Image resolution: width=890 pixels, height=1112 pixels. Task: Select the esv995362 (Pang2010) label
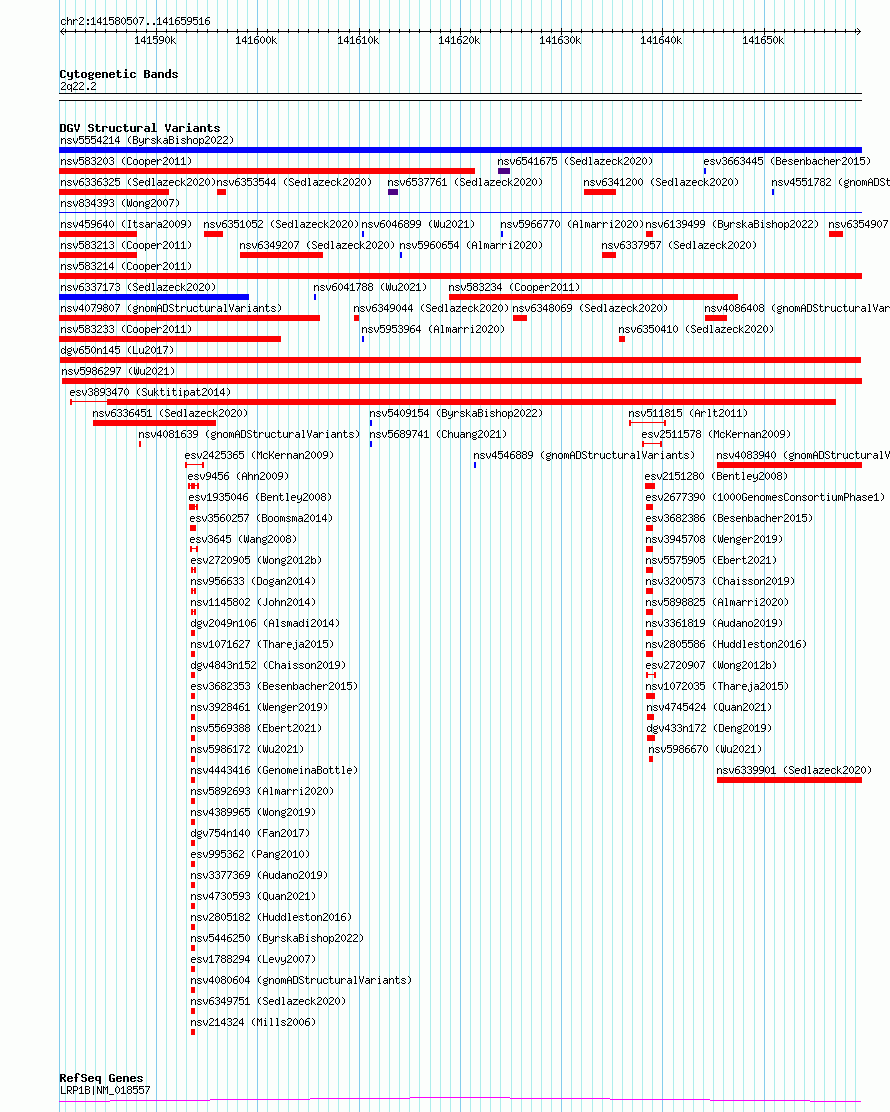point(250,855)
